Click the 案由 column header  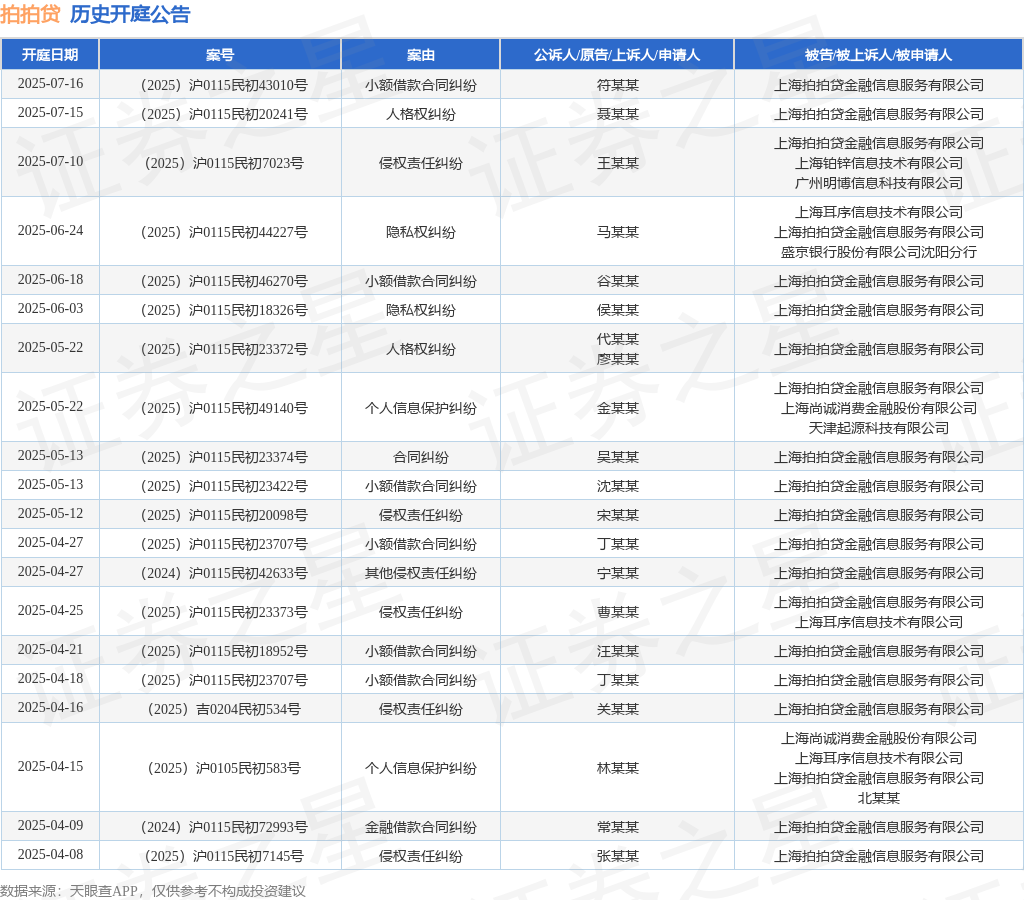coord(421,55)
